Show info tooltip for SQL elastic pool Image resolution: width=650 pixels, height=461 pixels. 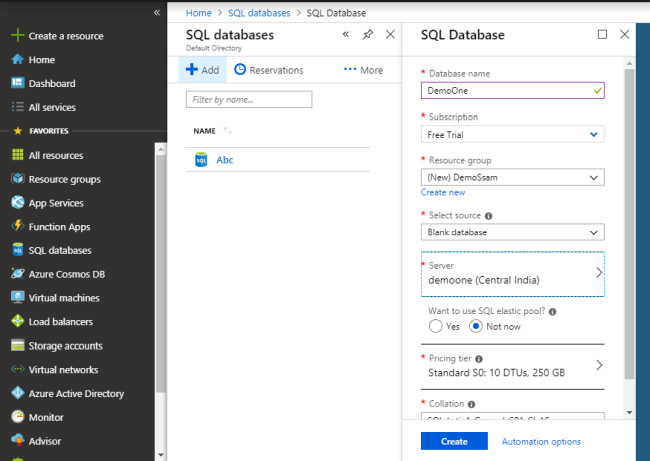(552, 312)
